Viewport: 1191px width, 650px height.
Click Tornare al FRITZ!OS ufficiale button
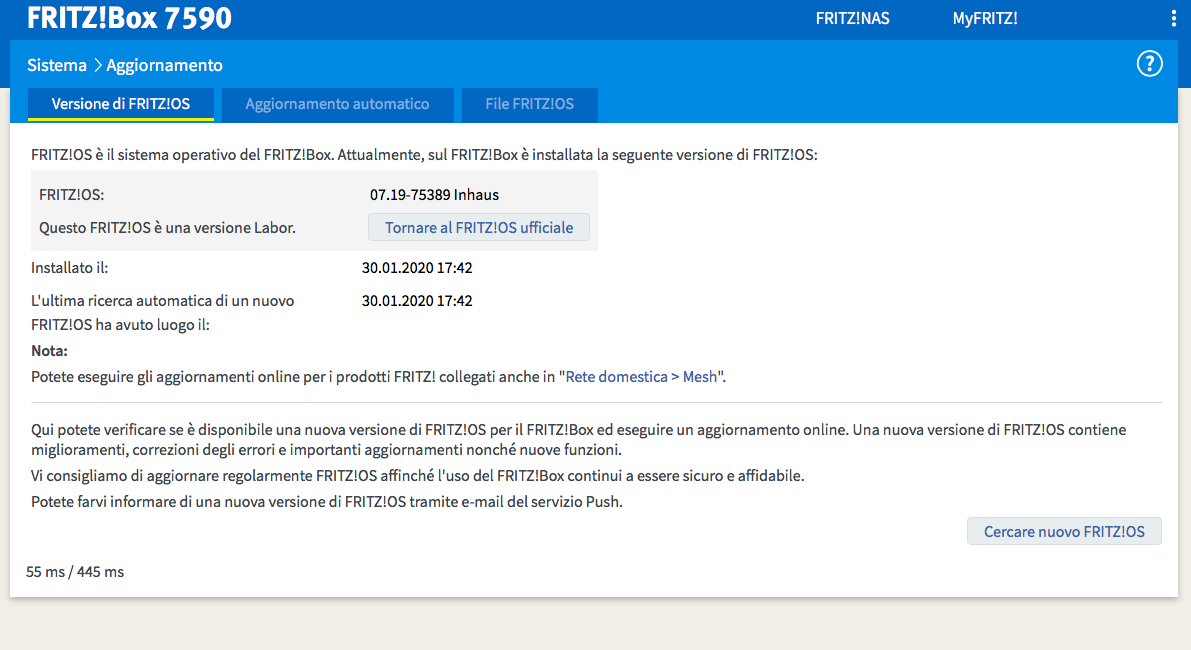click(479, 227)
